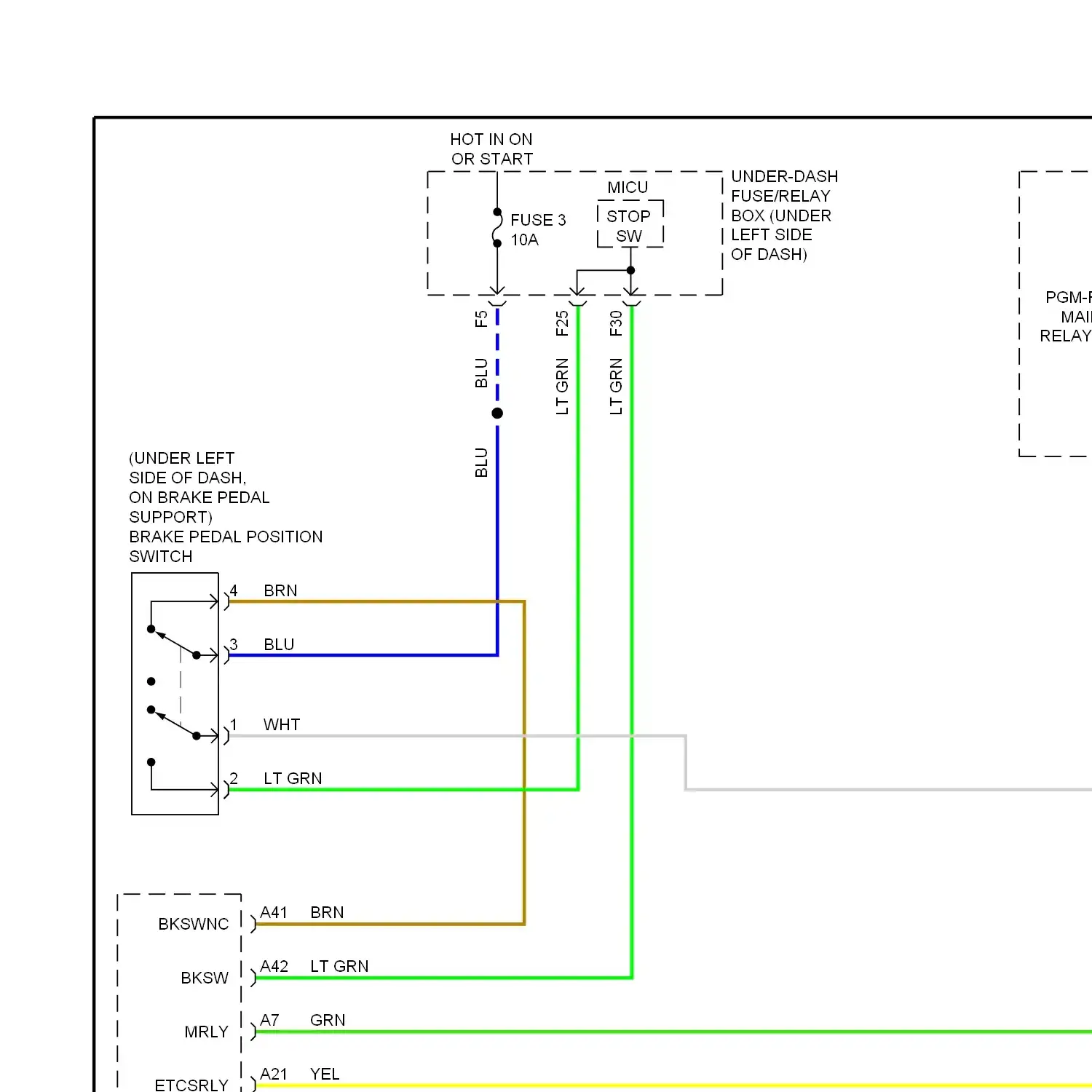Select the 'BKSWNC' signal name

[x=194, y=924]
